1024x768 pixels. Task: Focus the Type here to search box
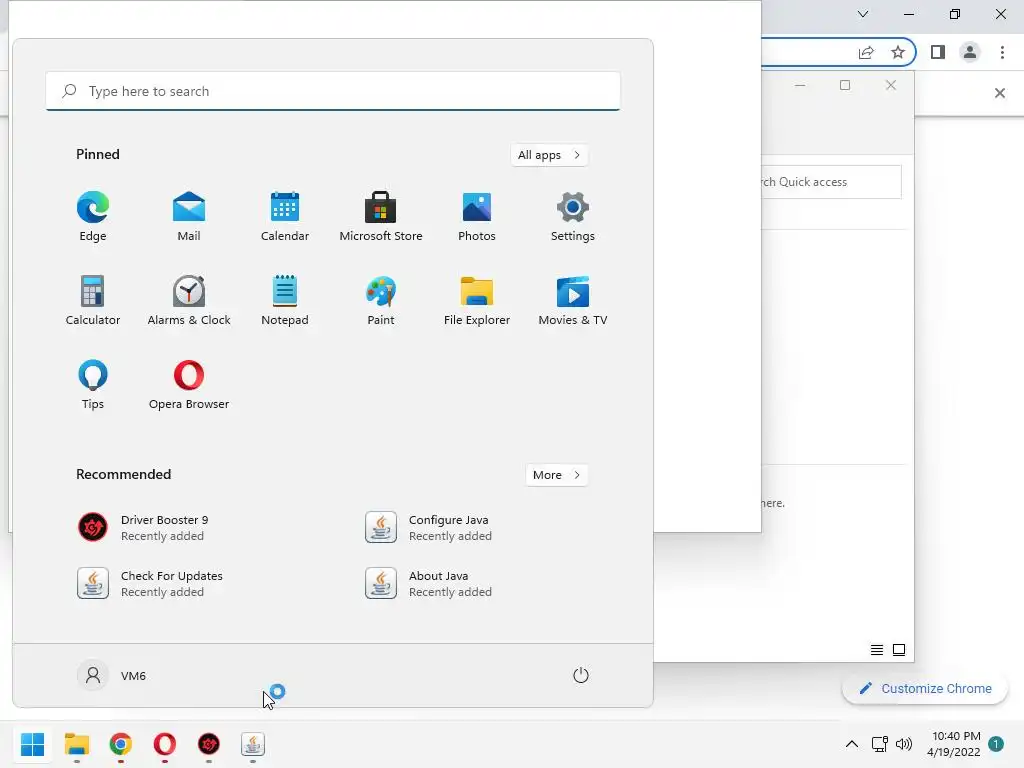point(333,91)
